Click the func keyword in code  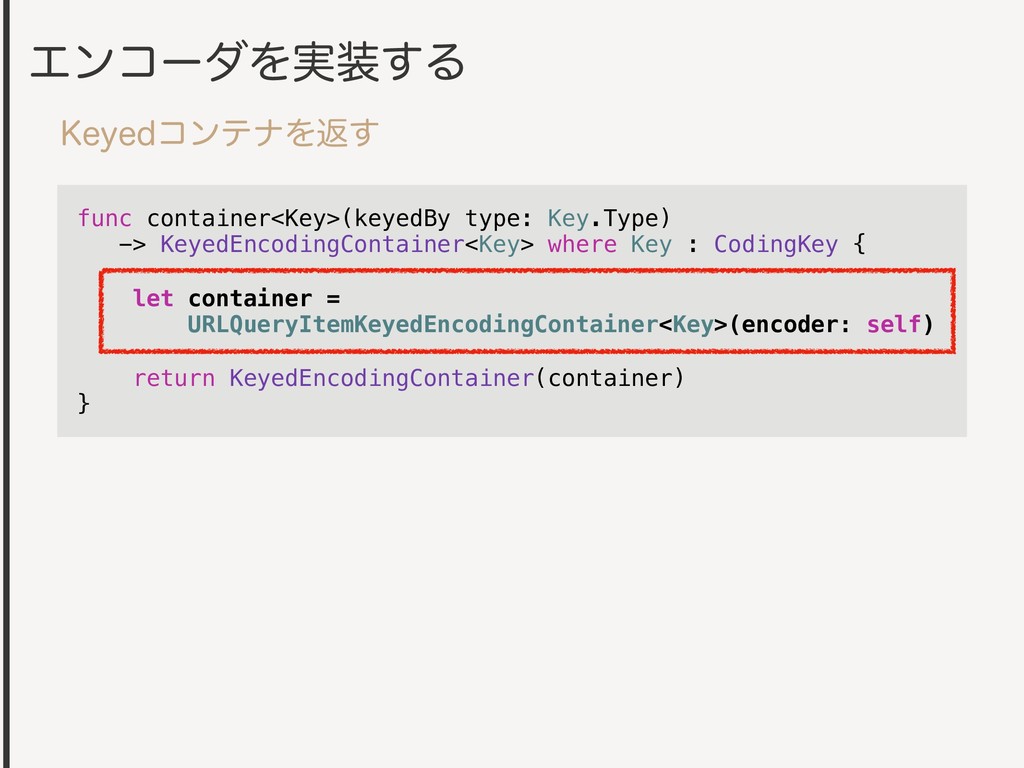104,218
